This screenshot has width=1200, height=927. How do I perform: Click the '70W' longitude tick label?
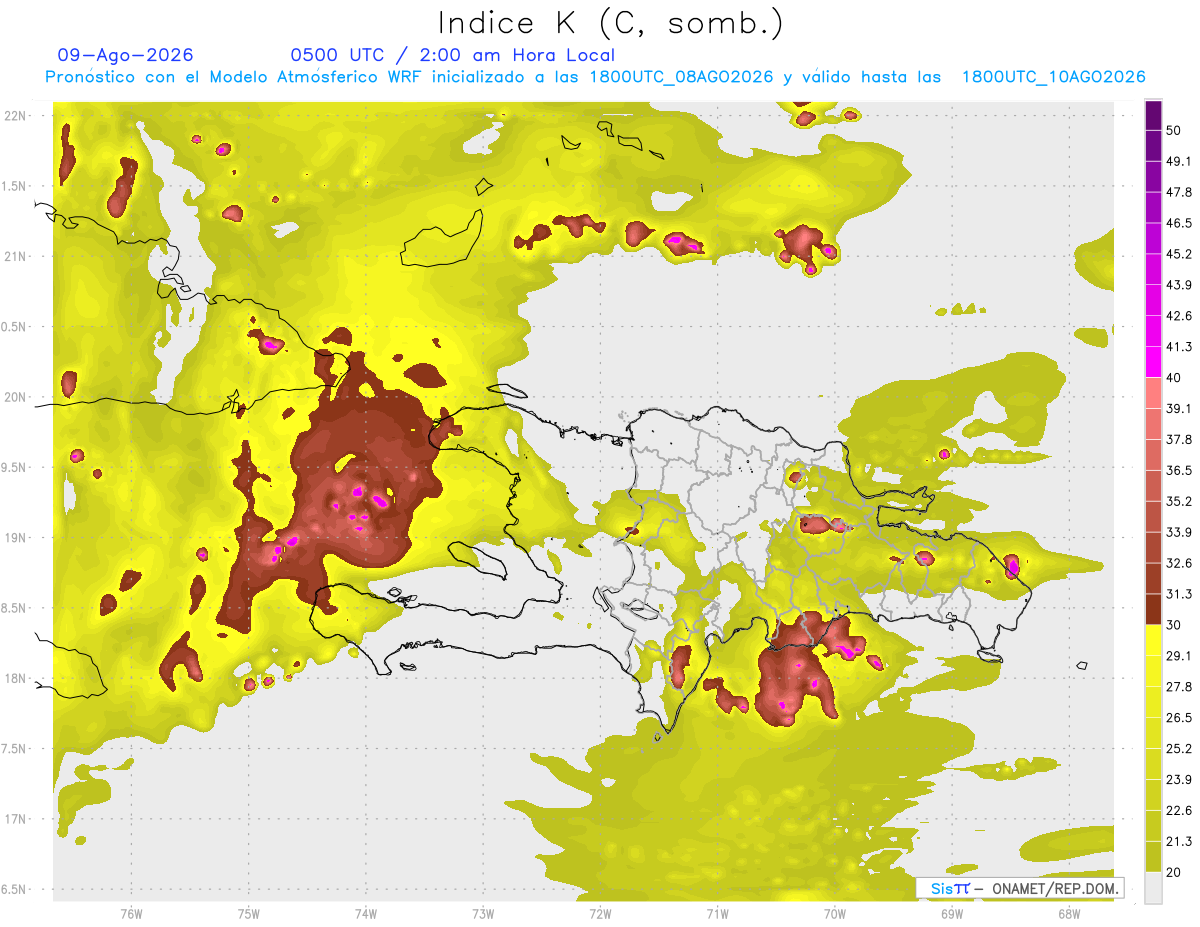835,913
